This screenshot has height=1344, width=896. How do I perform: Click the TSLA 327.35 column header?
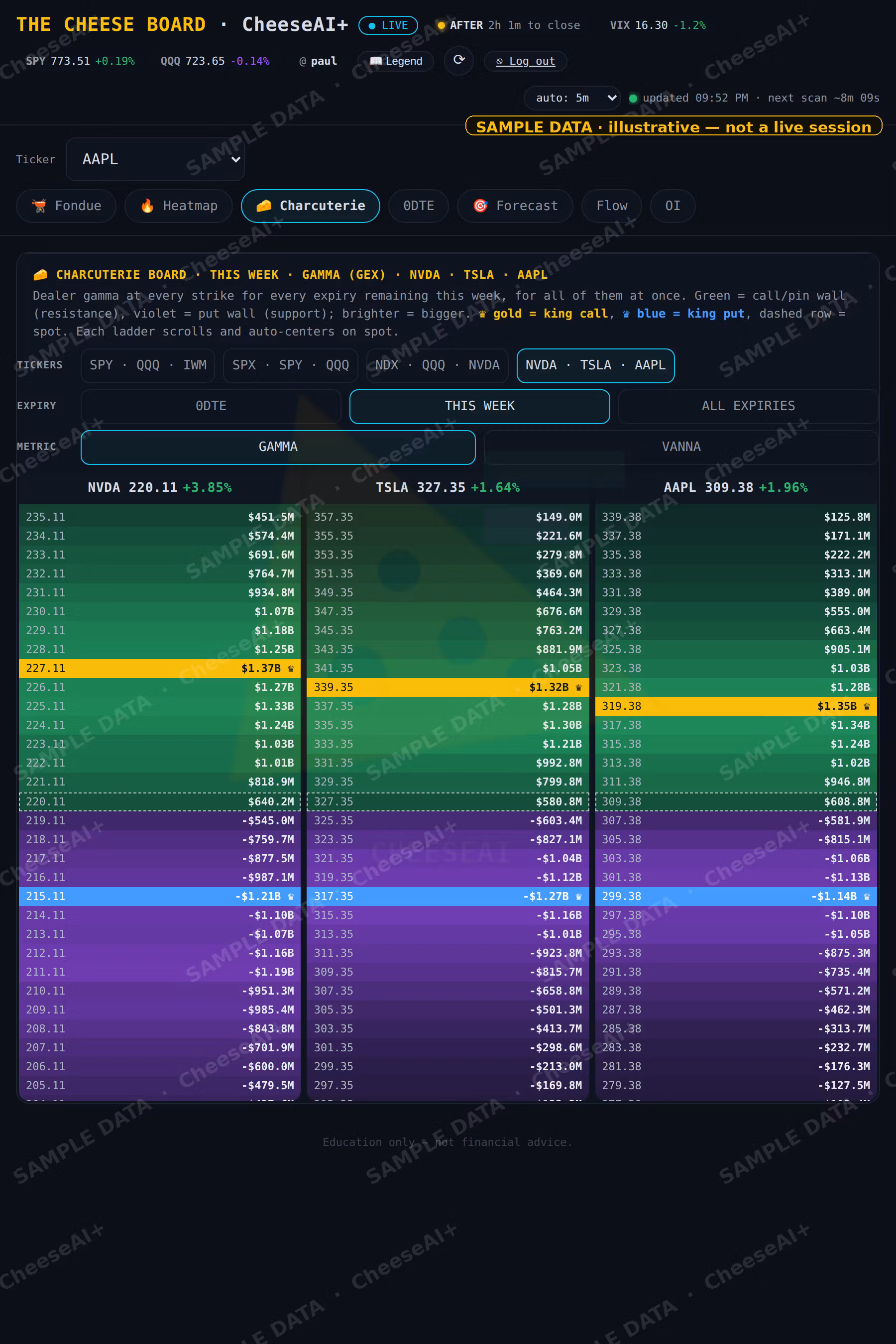[448, 487]
